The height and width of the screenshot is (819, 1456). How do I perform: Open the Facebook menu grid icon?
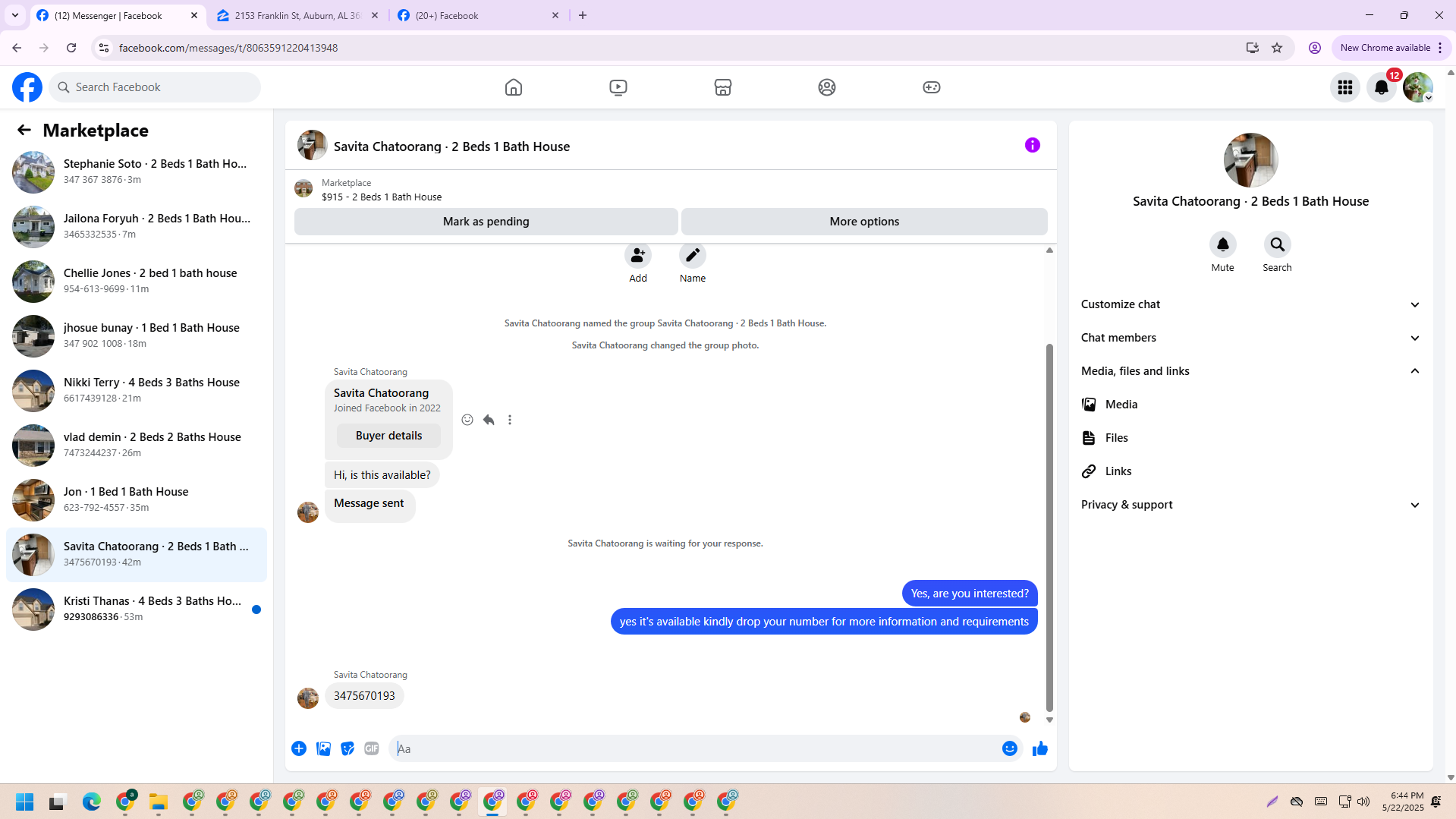(x=1345, y=87)
